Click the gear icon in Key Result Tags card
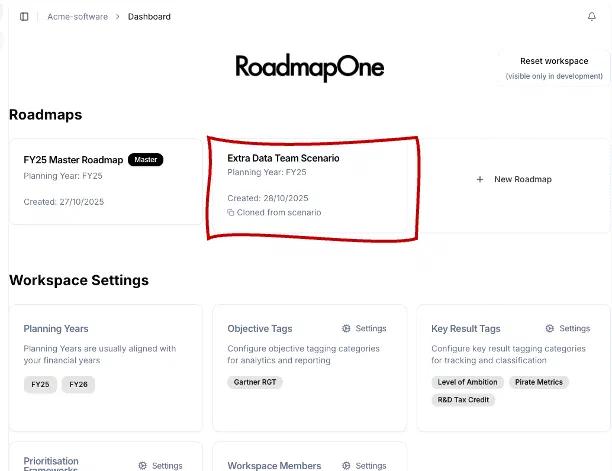 (x=550, y=329)
